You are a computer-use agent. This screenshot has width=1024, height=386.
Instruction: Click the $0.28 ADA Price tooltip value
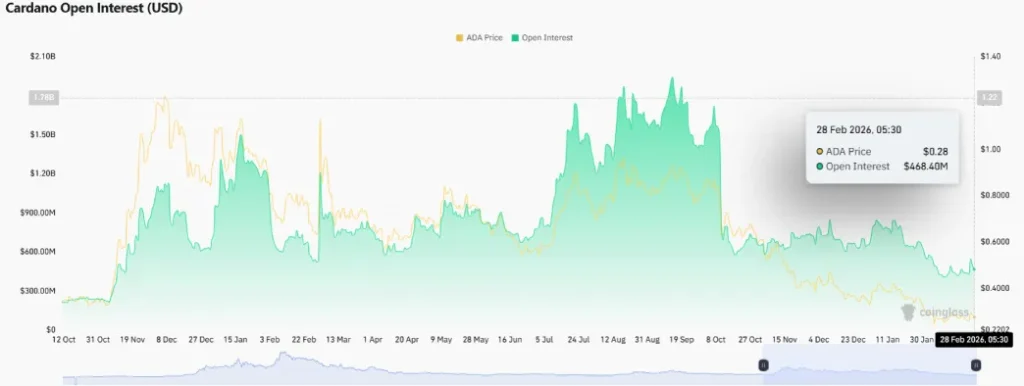pos(935,152)
